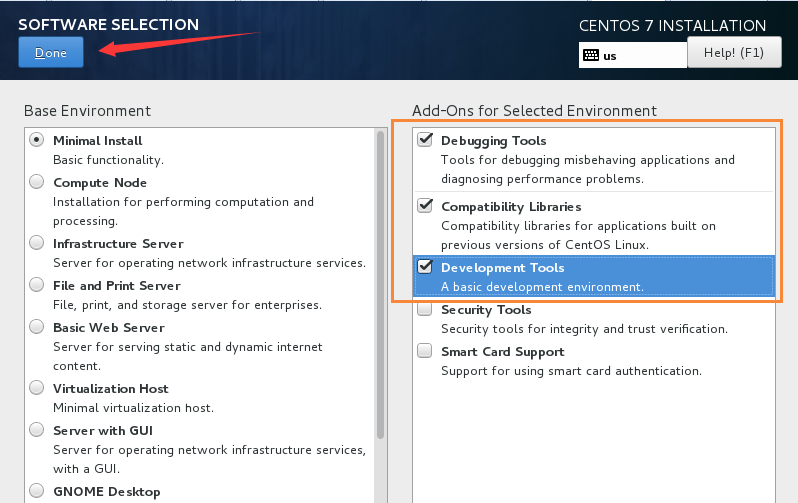This screenshot has width=798, height=503.
Task: Click 'Minimal virtualization host.' description
Action: click(133, 408)
